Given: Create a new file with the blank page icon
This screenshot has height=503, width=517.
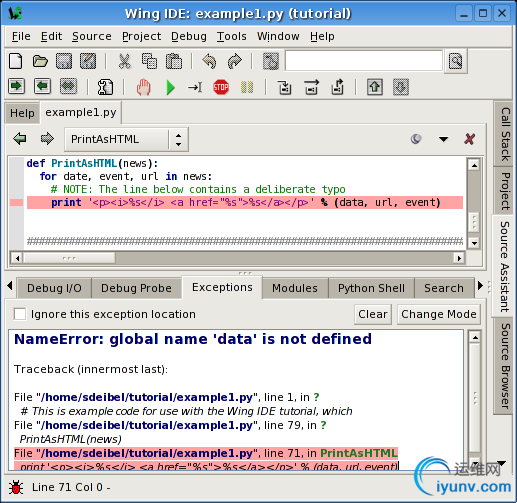Looking at the screenshot, I should click(x=16, y=61).
